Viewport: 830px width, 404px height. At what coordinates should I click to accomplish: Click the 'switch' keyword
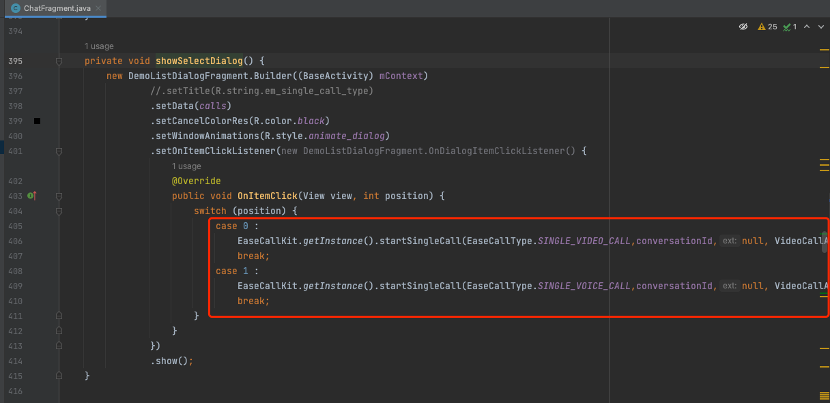coord(210,211)
